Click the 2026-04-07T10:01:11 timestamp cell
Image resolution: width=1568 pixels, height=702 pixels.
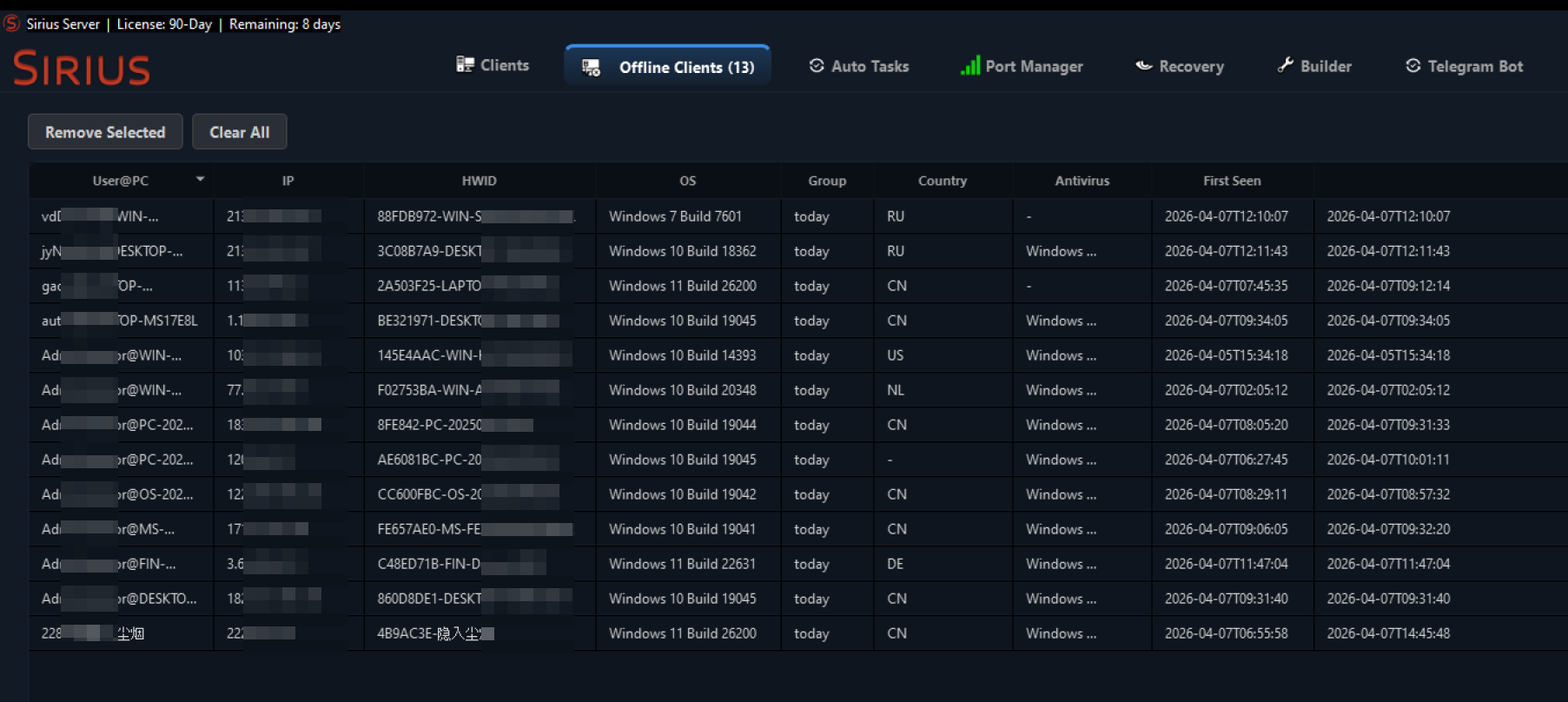tap(1388, 460)
